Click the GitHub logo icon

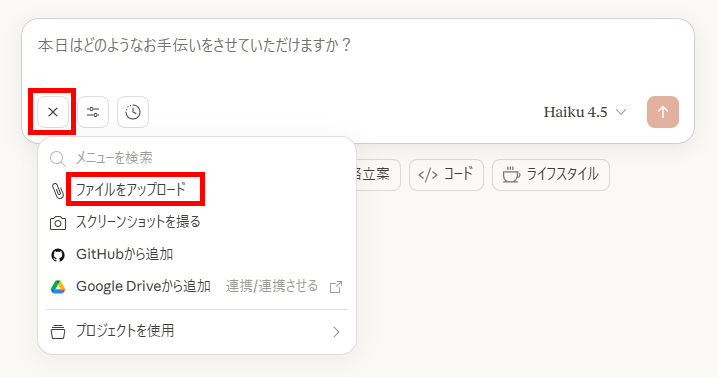(x=58, y=255)
